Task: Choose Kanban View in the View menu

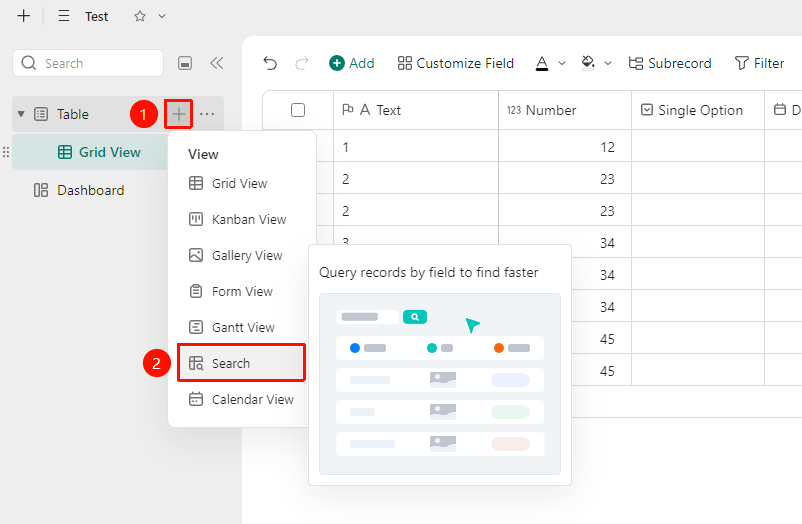Action: coord(249,219)
